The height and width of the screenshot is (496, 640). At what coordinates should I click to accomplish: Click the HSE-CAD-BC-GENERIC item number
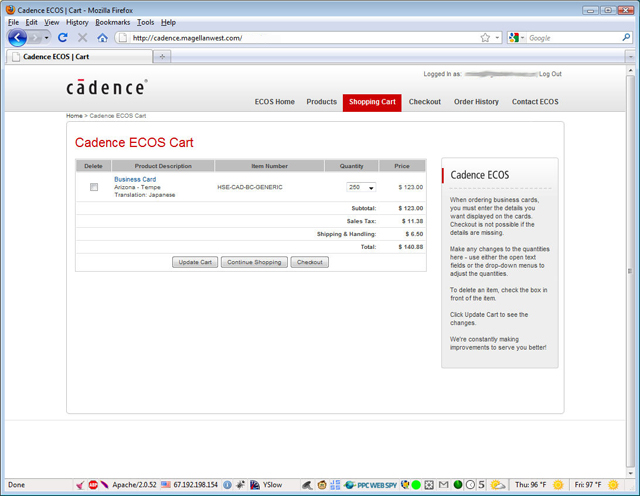coord(250,187)
